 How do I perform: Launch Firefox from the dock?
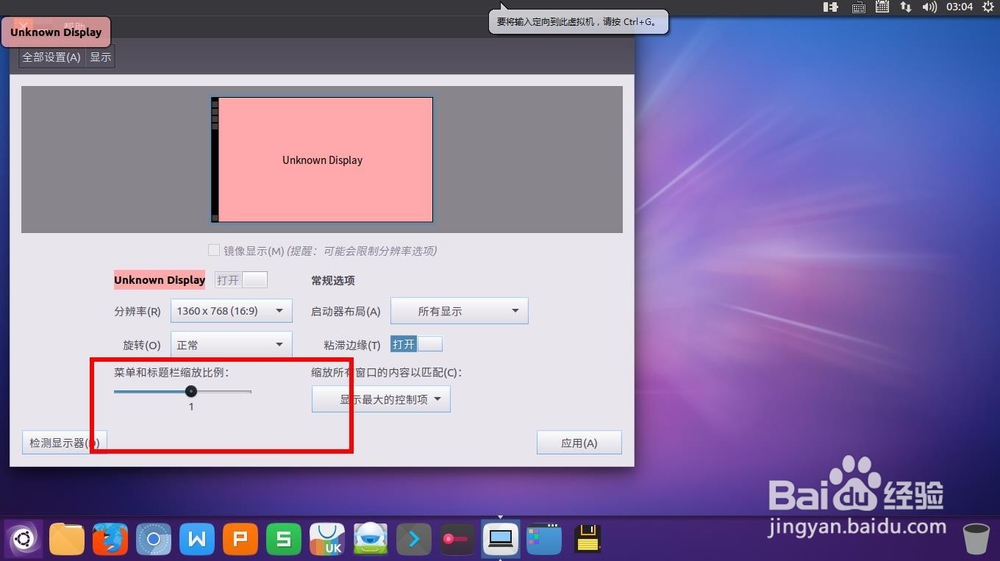coord(110,539)
